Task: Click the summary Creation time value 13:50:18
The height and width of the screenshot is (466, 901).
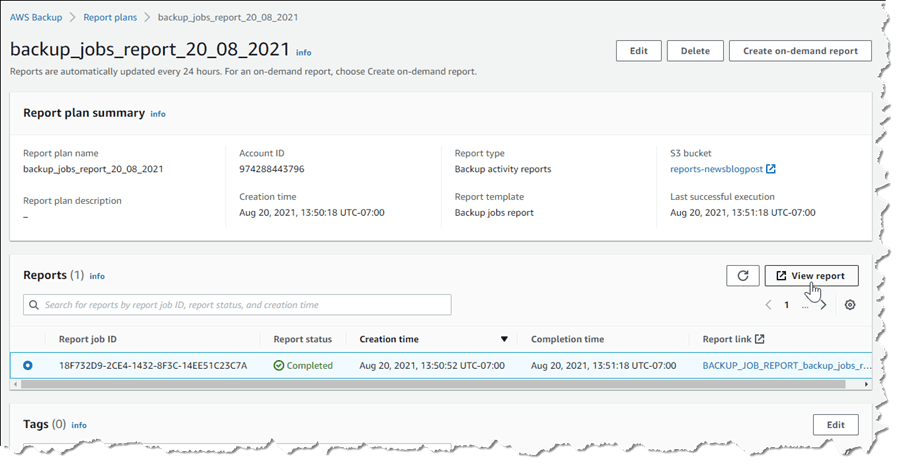Action: (x=312, y=213)
